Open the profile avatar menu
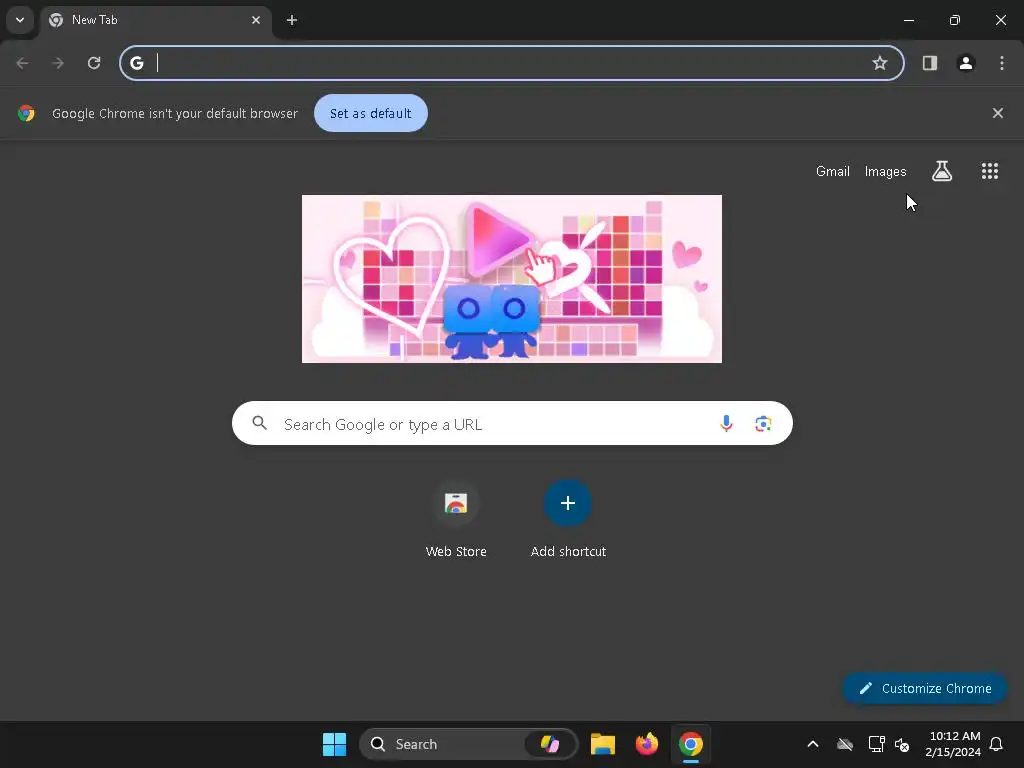This screenshot has height=768, width=1024. coord(966,63)
